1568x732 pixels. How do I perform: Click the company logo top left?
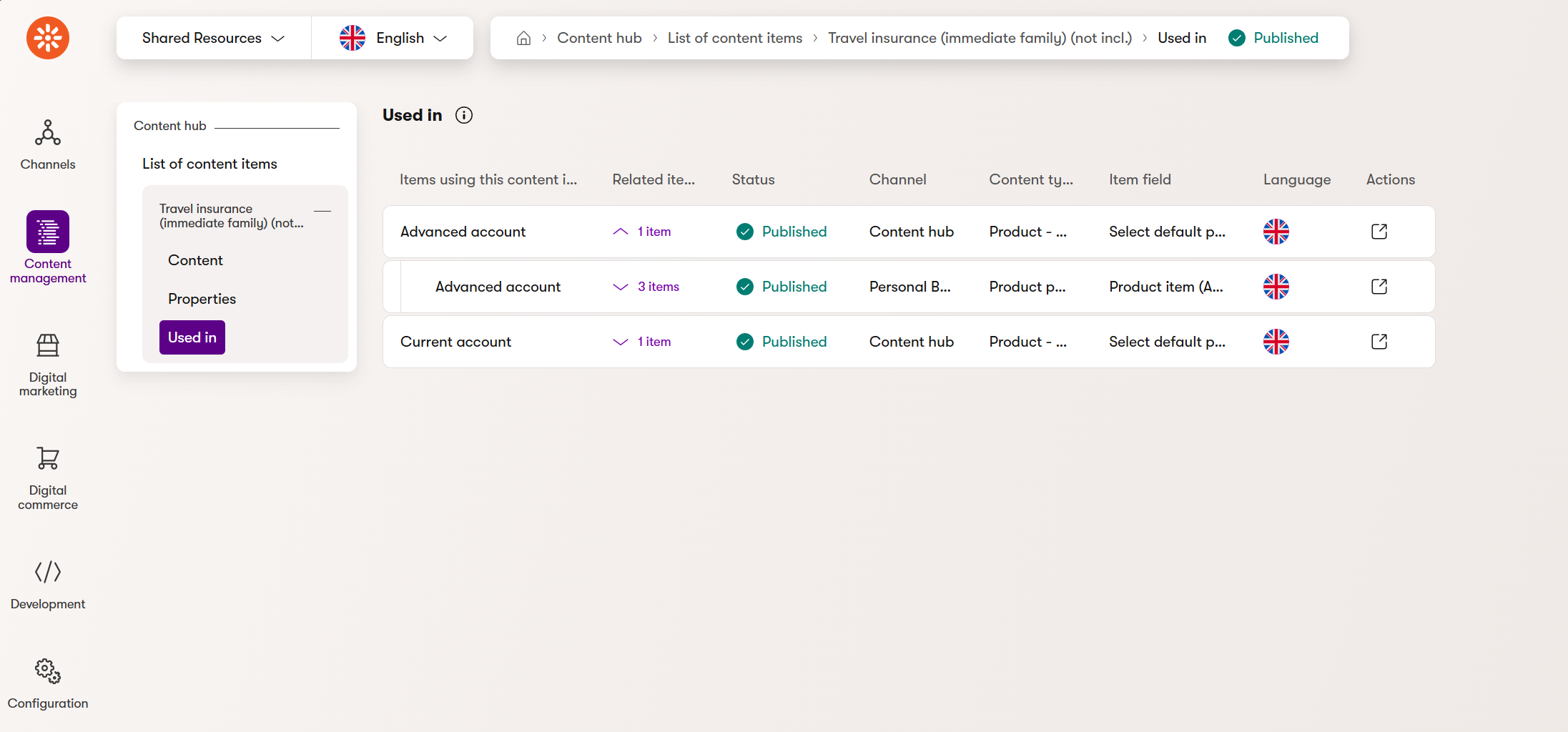coord(47,38)
